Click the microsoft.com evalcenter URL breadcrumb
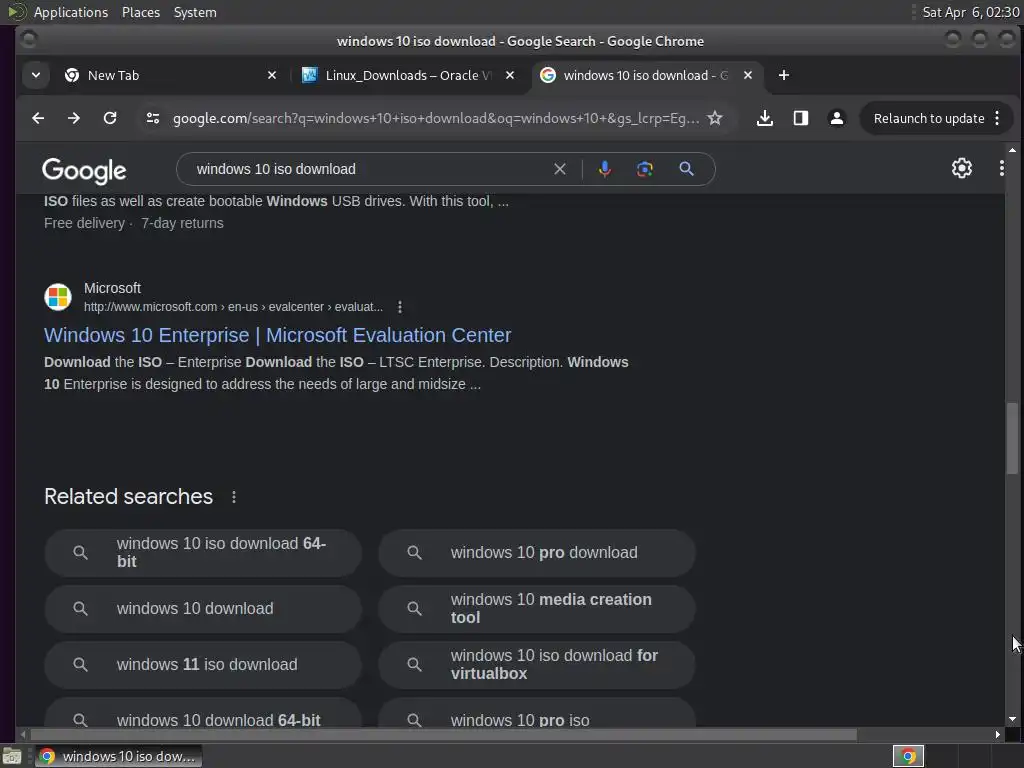 233,307
